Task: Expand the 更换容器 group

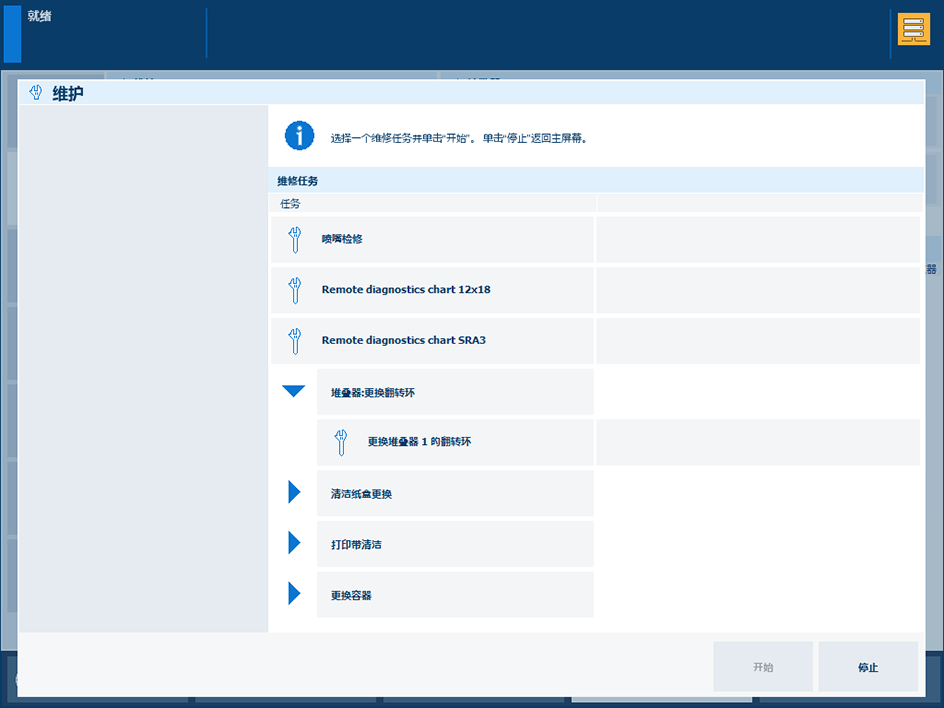Action: point(294,593)
